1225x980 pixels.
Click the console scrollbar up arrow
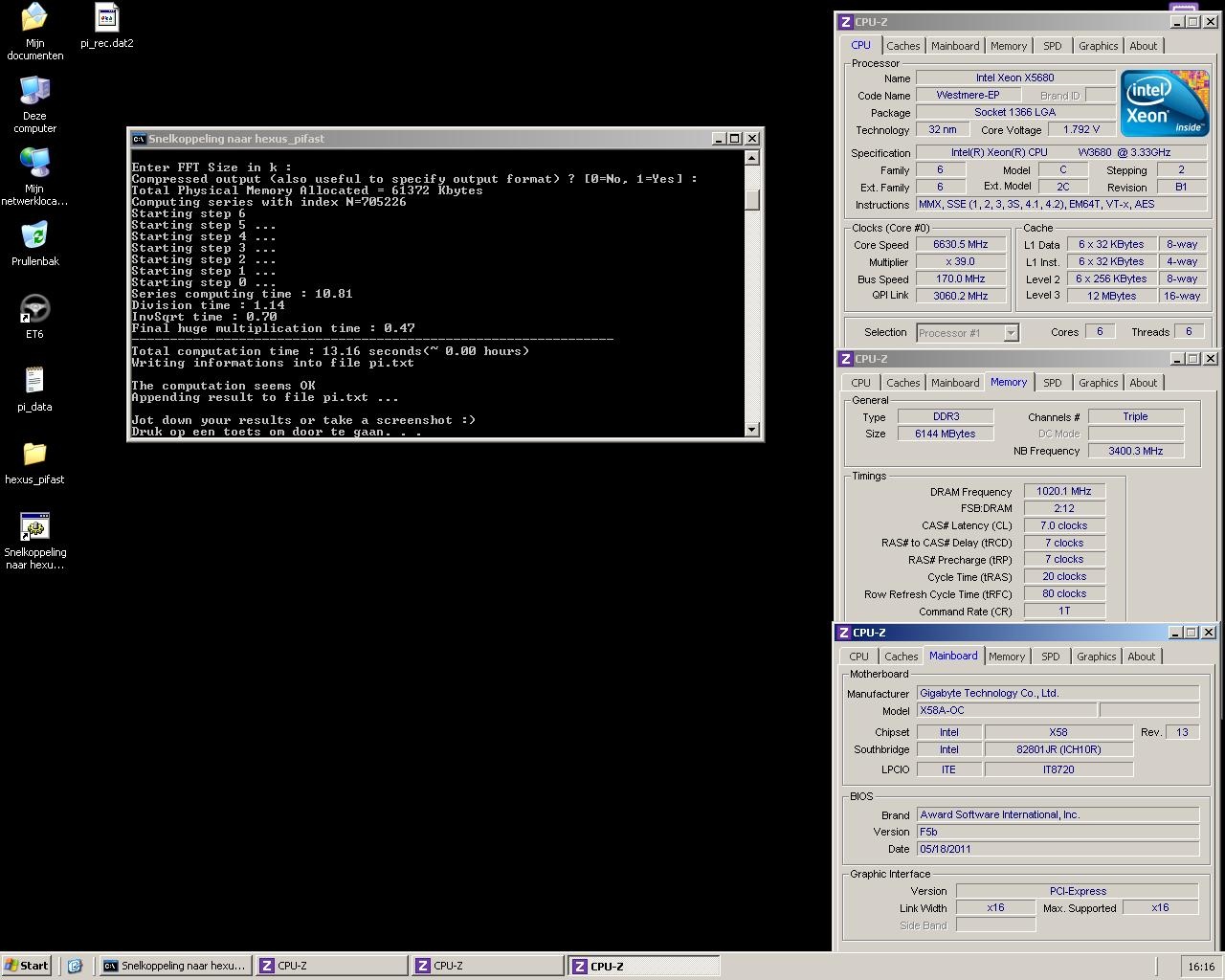(752, 158)
